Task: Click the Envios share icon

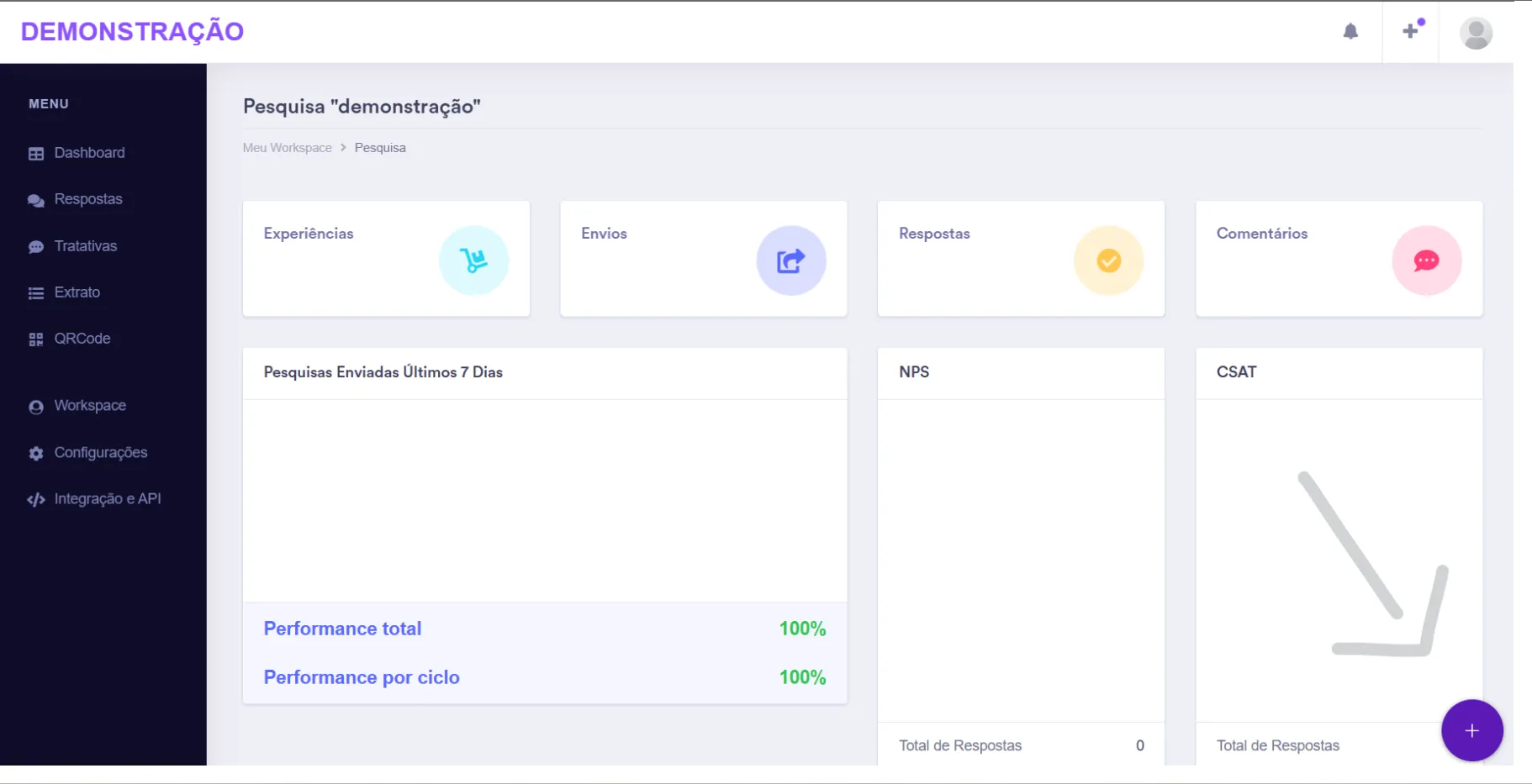Action: click(791, 260)
